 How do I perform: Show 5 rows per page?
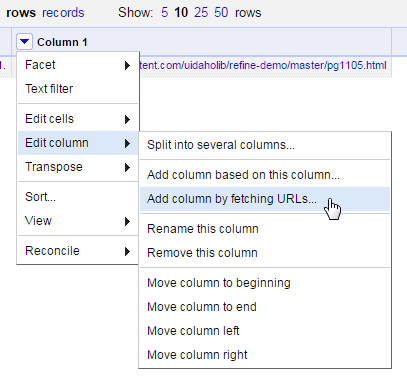tap(164, 13)
